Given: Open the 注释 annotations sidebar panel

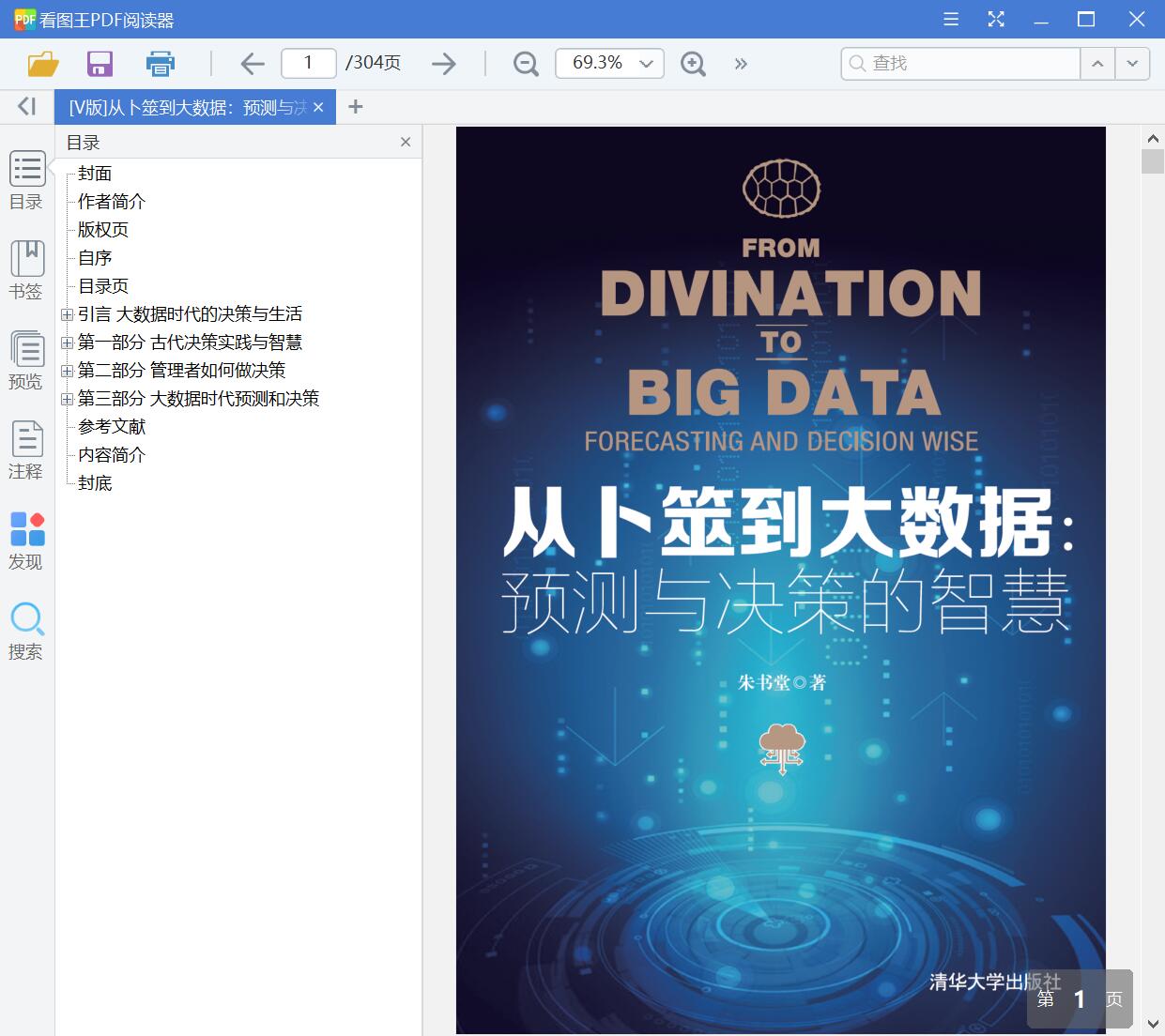Looking at the screenshot, I should pyautogui.click(x=27, y=450).
